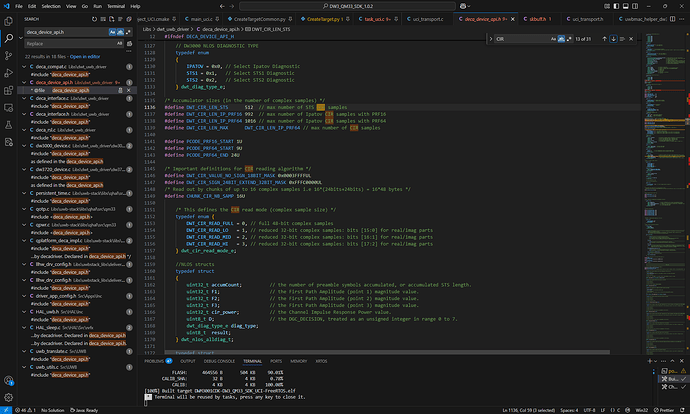This screenshot has width=690, height=414.
Task: Toggle Use Regular Expression in sidebar search
Action: coord(128,32)
